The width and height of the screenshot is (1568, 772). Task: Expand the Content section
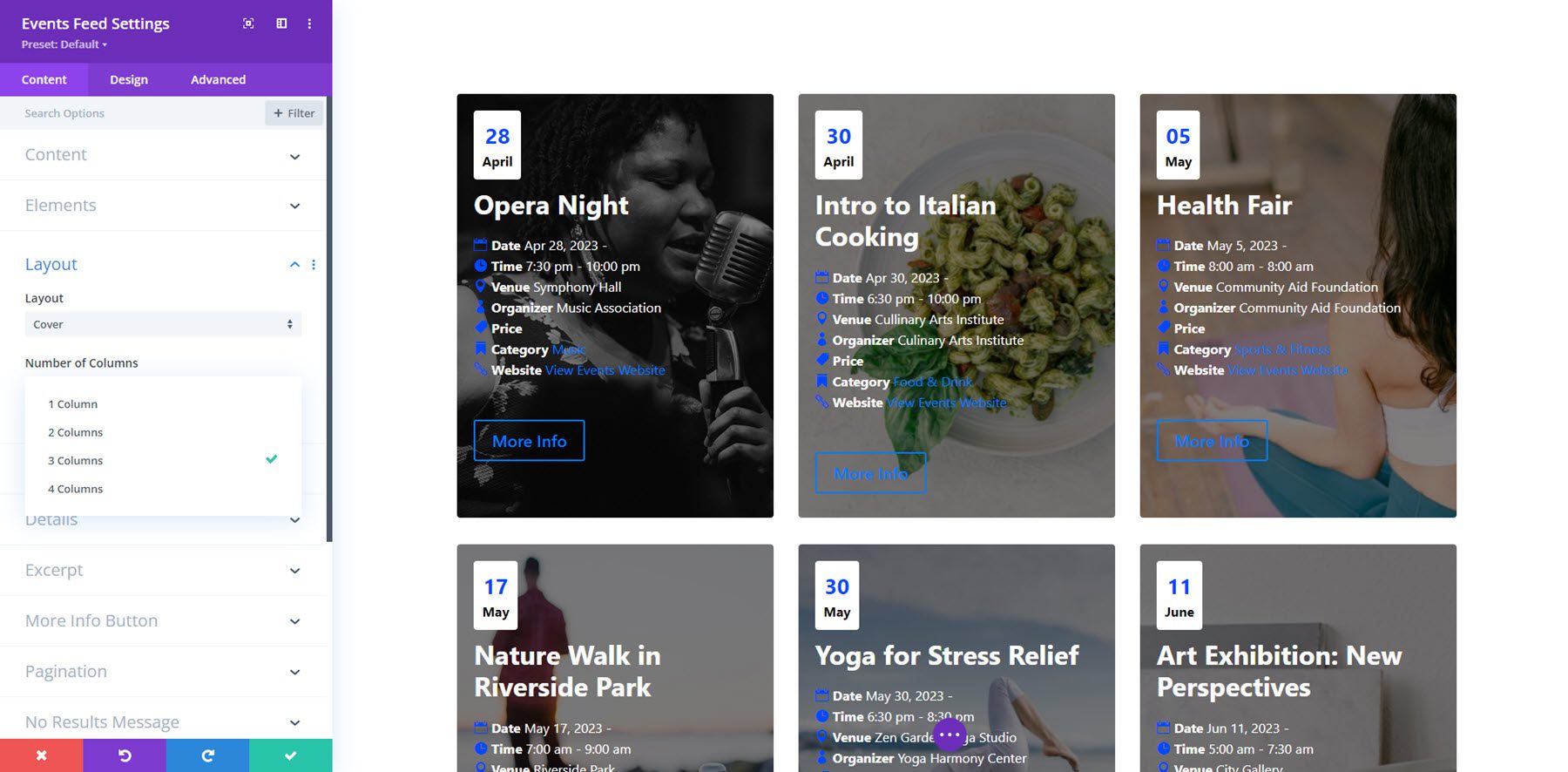click(x=163, y=155)
